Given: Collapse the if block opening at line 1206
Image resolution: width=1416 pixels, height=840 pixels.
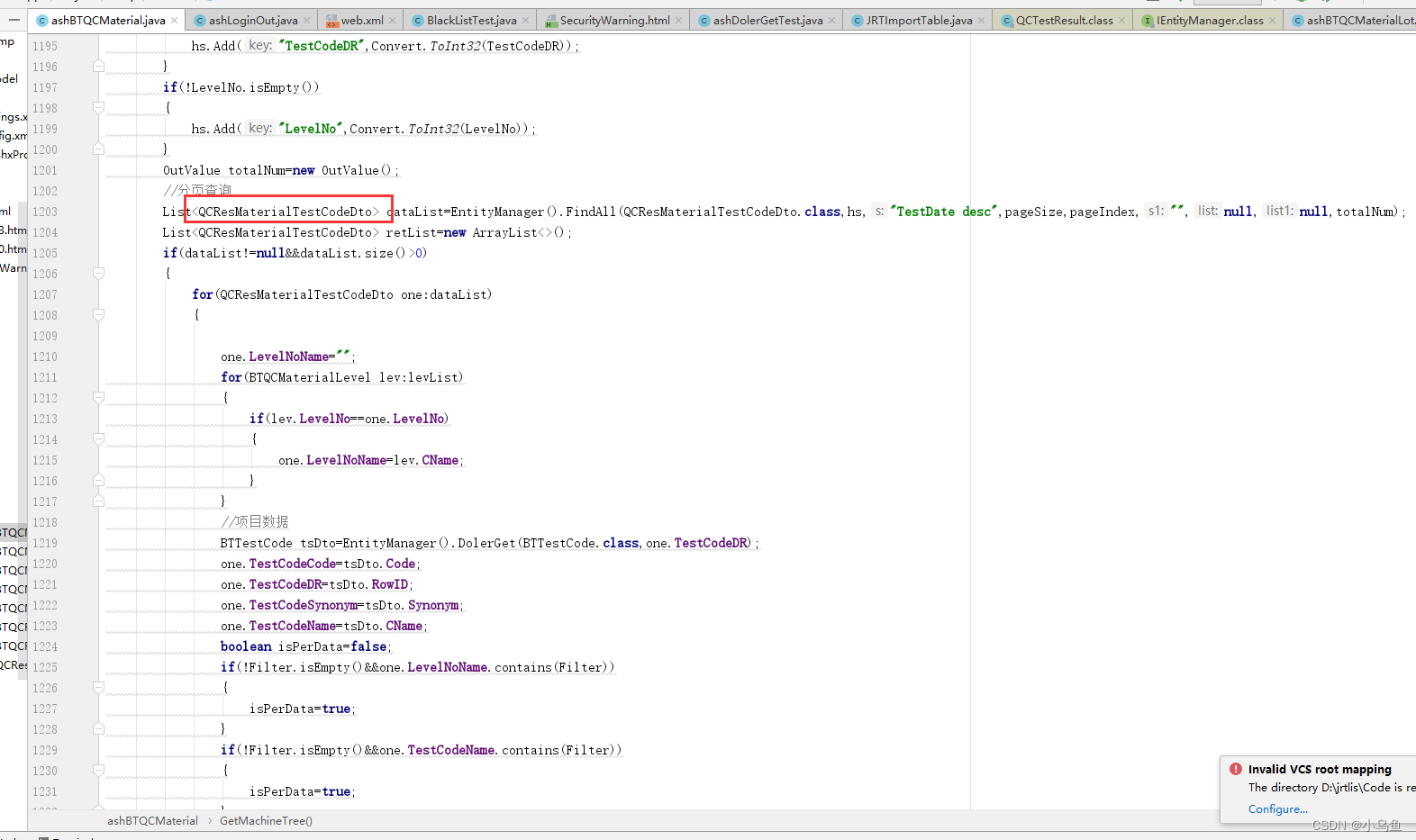Looking at the screenshot, I should (x=99, y=273).
